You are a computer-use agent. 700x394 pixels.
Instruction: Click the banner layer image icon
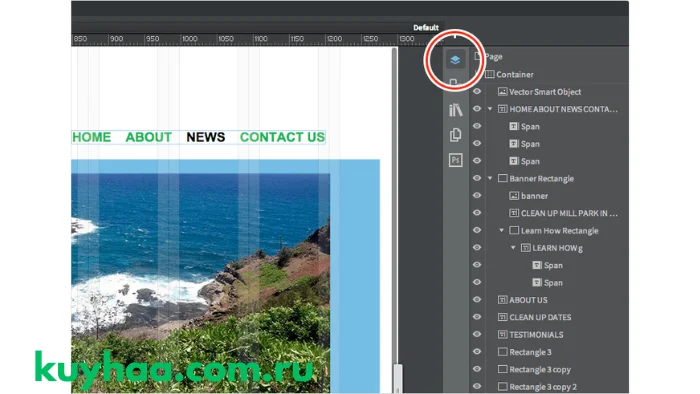point(514,196)
